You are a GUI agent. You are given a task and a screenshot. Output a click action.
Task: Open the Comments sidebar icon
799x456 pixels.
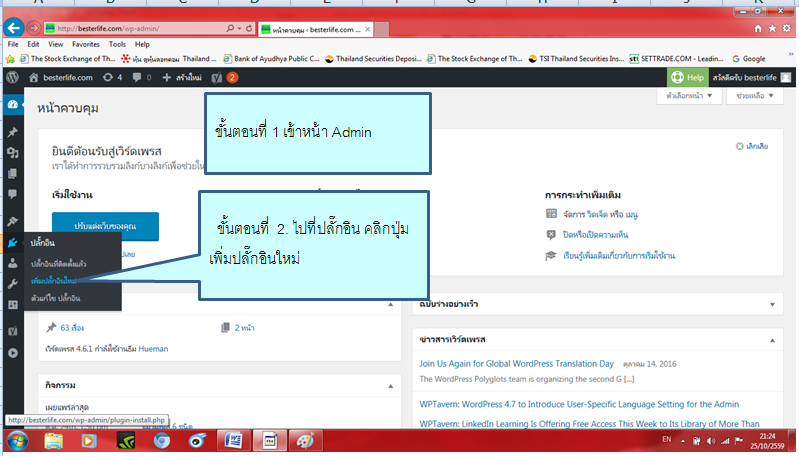13,194
